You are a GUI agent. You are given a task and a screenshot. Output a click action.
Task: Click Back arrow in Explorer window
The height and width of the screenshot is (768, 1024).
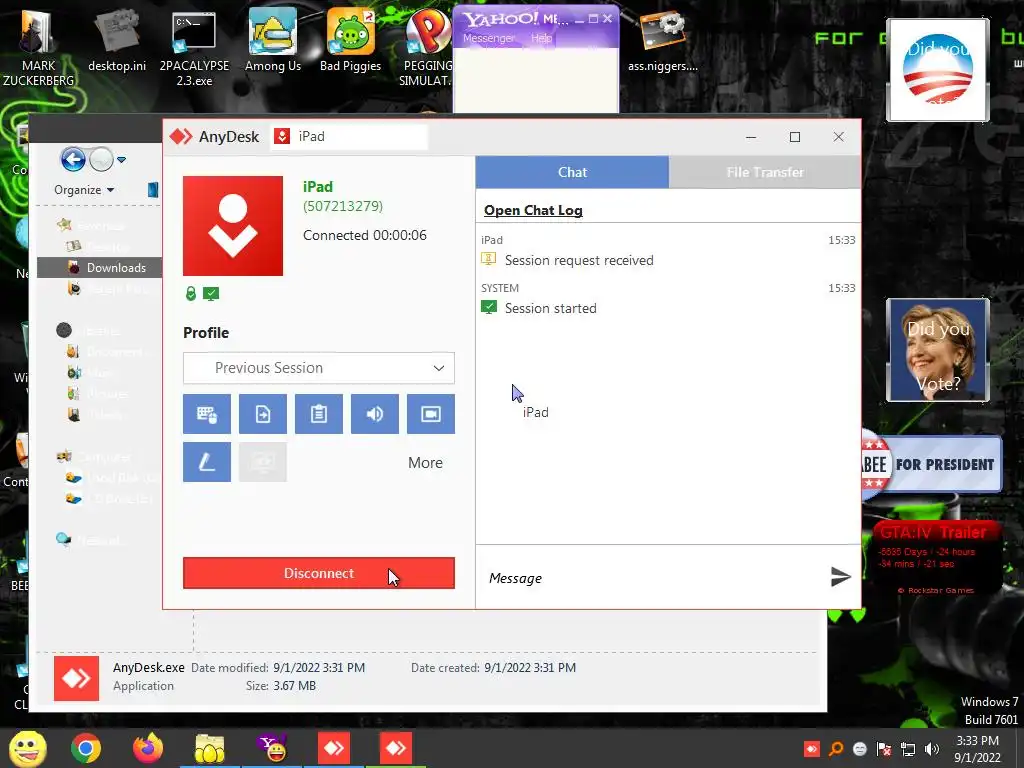73,159
